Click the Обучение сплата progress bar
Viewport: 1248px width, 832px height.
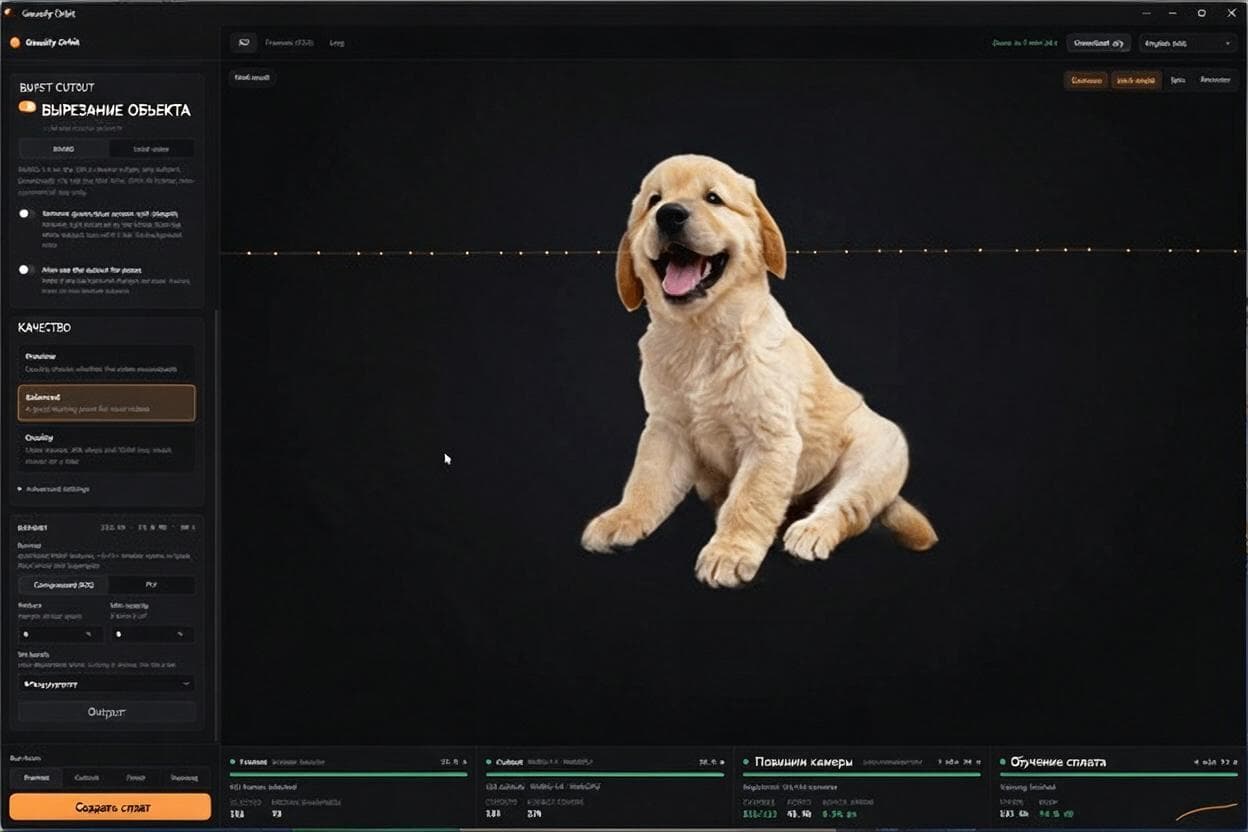point(1119,773)
